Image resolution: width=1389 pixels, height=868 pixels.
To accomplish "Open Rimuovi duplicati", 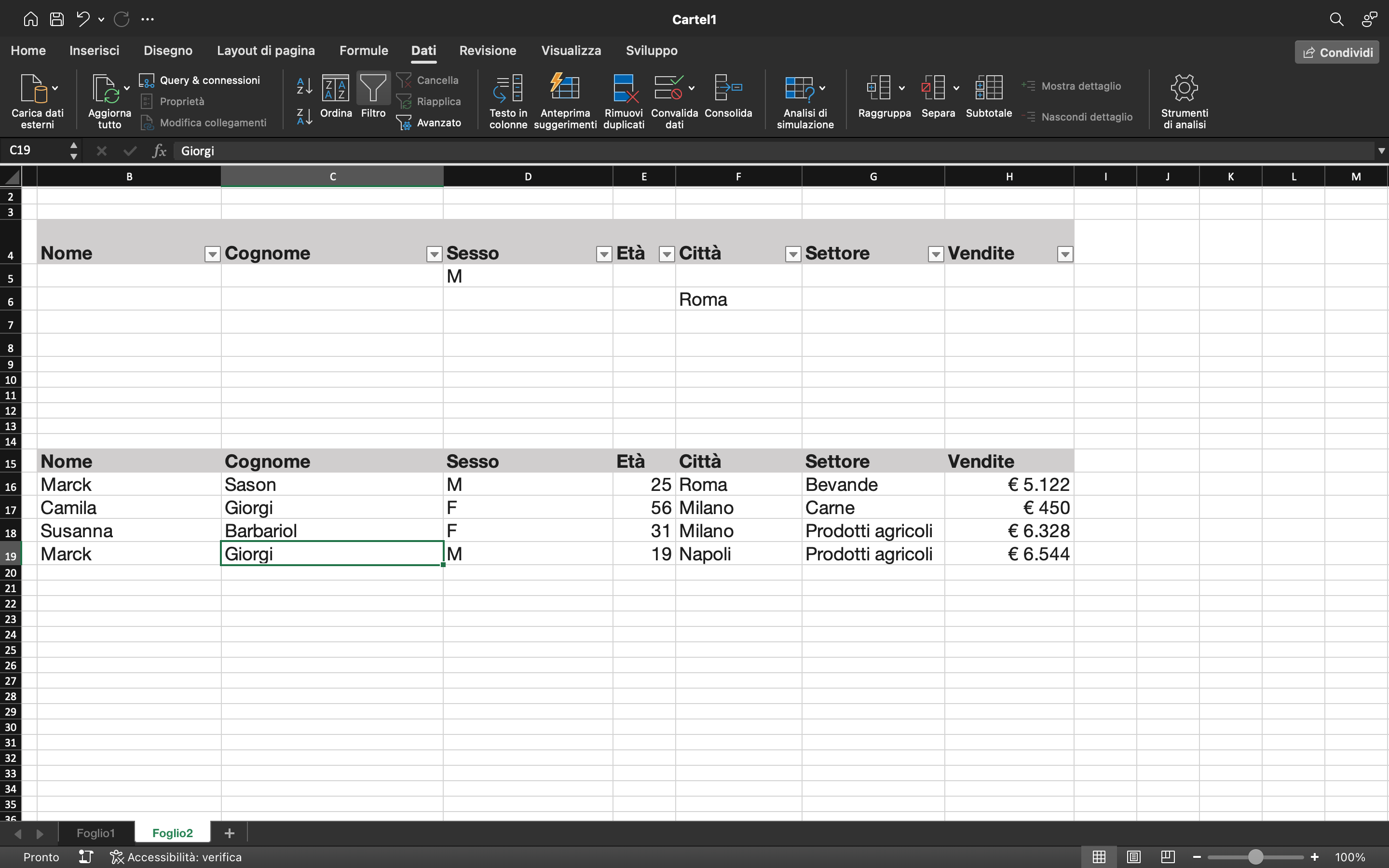I will [x=623, y=100].
